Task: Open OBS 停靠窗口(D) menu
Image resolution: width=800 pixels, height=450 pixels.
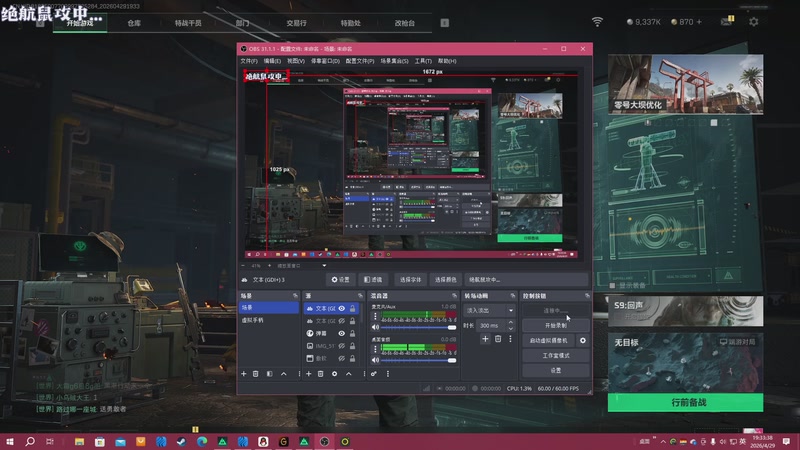Action: [x=326, y=61]
